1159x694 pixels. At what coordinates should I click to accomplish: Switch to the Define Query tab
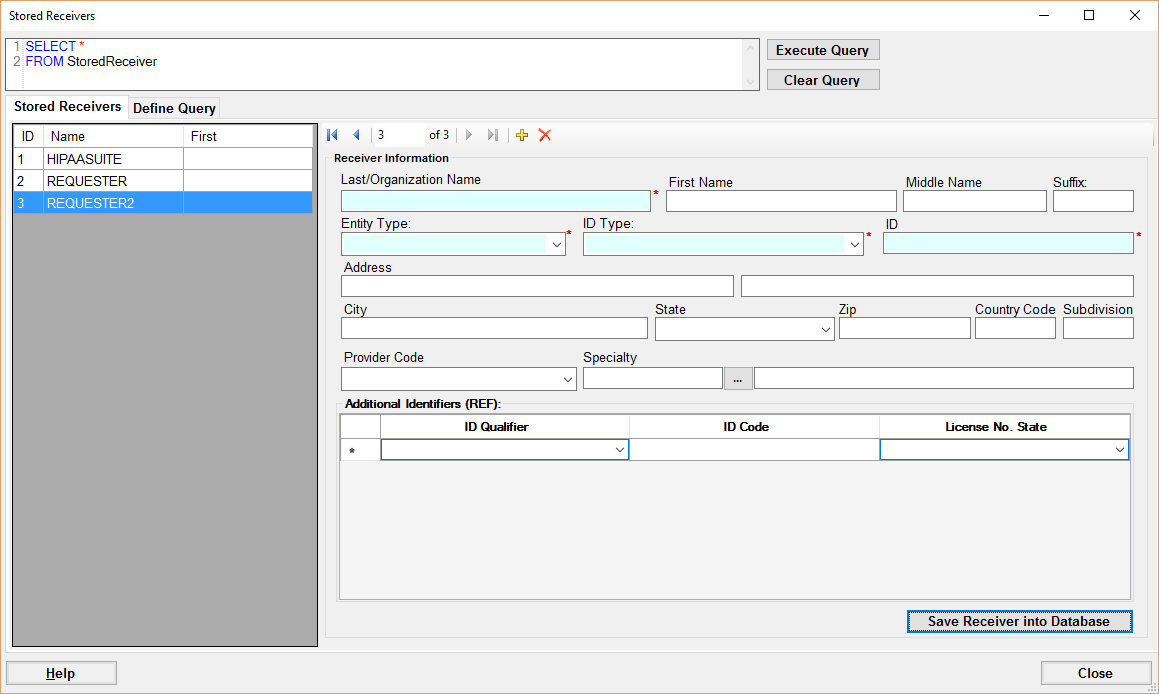(x=174, y=108)
